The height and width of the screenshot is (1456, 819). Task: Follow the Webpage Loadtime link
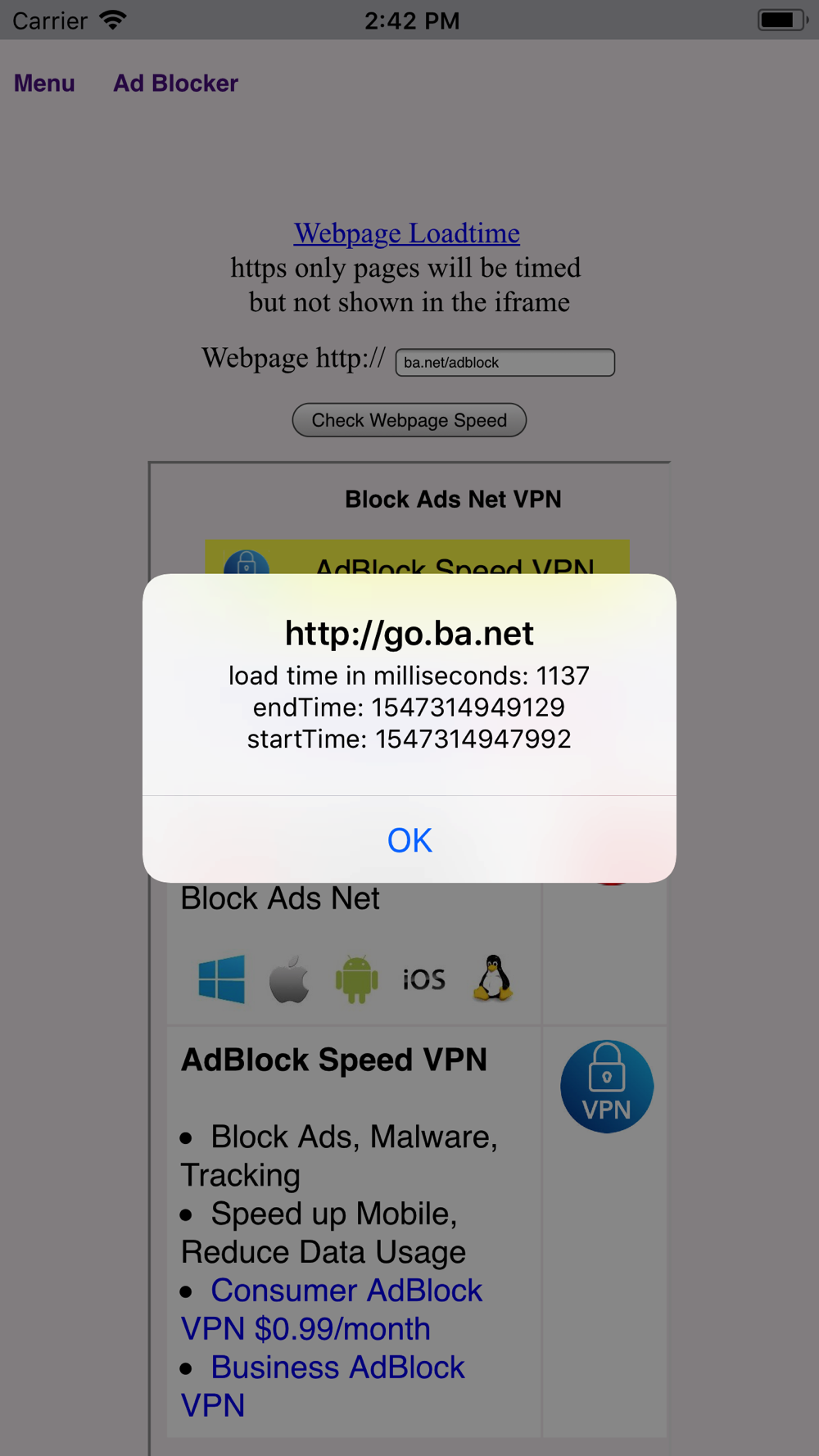[407, 233]
